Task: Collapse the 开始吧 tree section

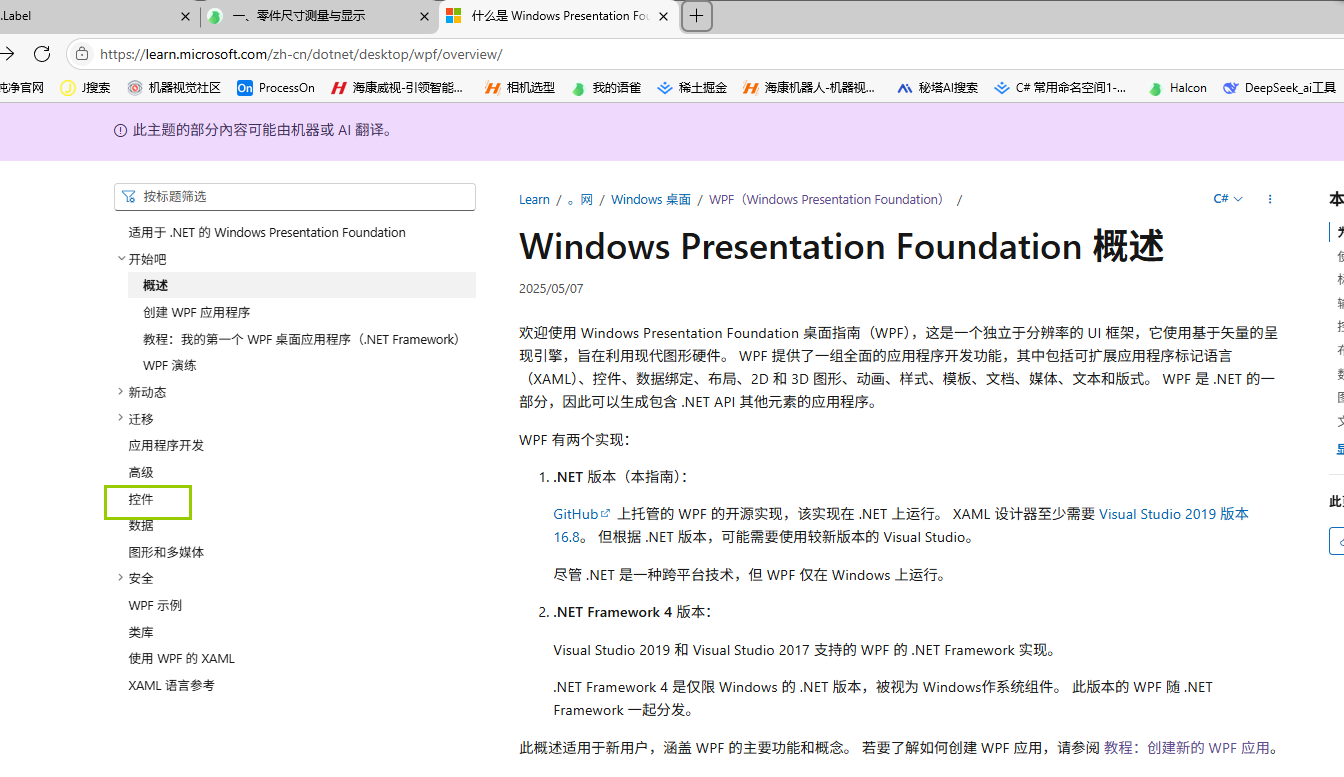Action: coord(121,258)
